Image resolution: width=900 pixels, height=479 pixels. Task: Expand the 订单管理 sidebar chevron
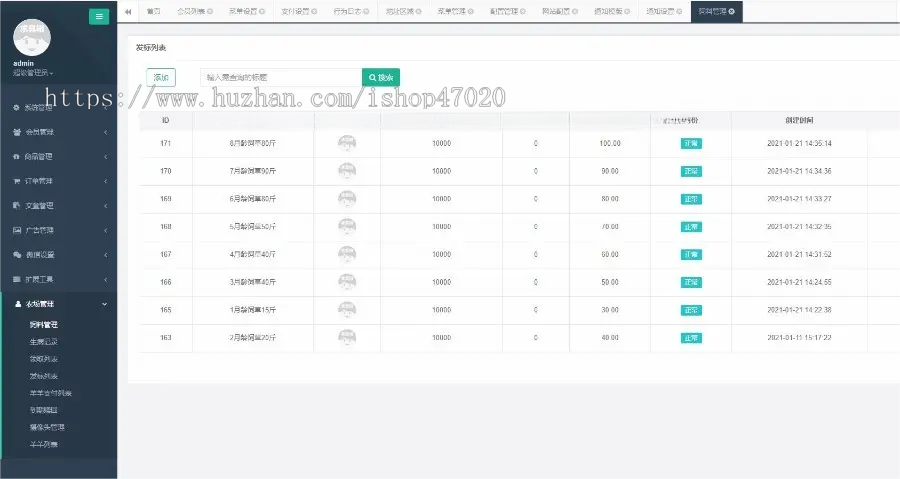click(x=106, y=181)
